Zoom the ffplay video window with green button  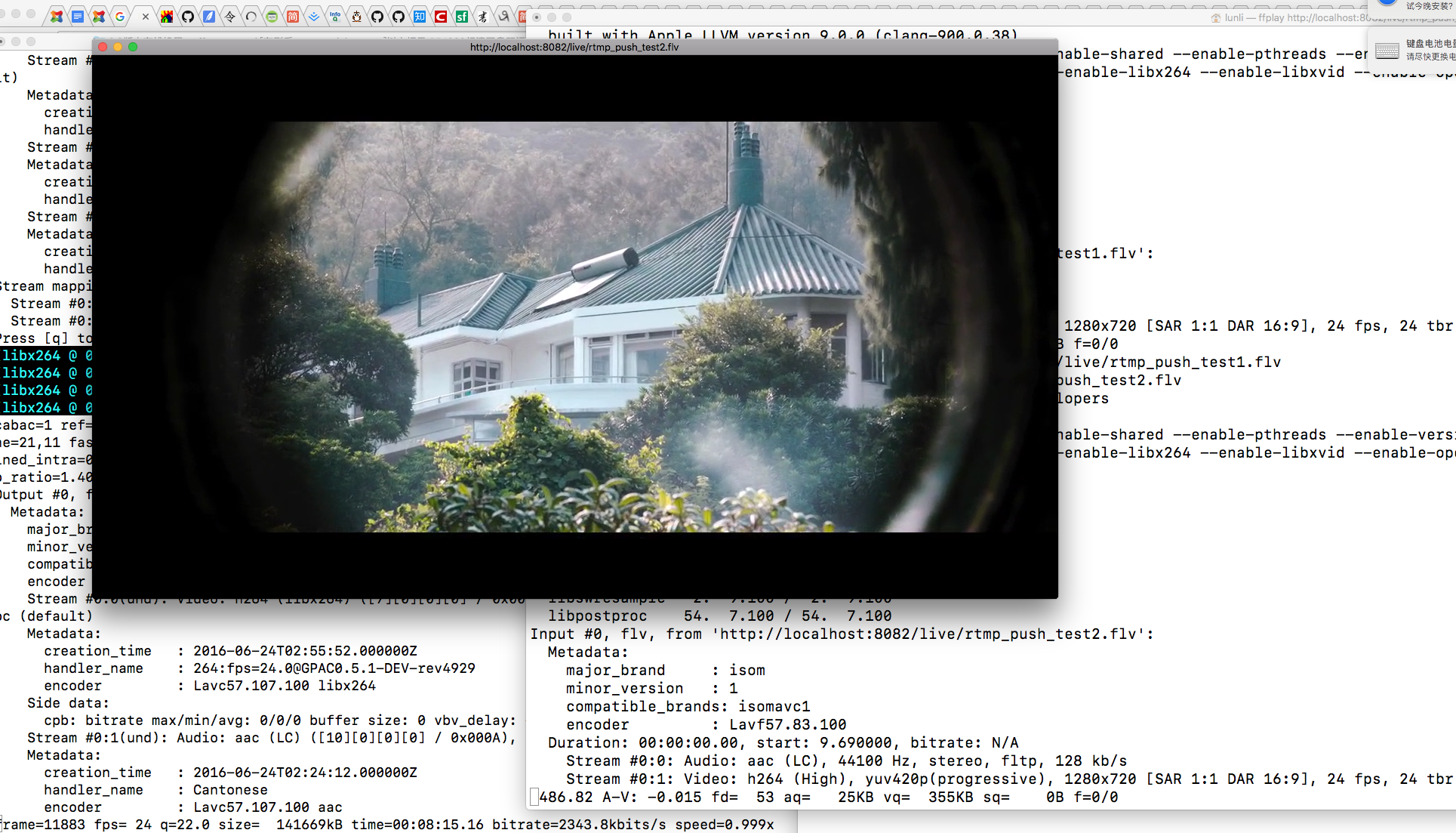(133, 47)
